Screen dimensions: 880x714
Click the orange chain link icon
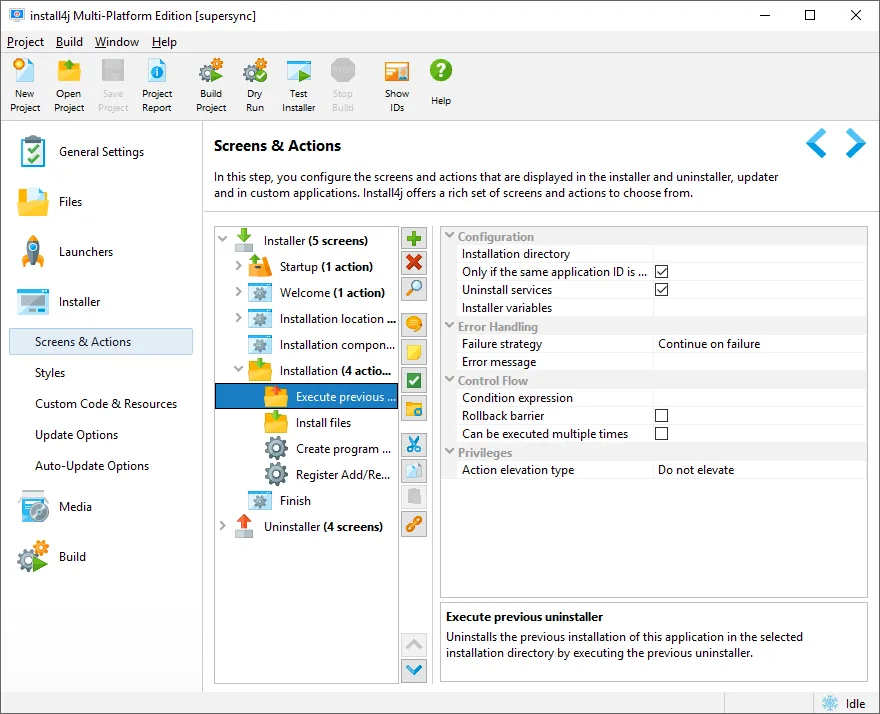414,524
